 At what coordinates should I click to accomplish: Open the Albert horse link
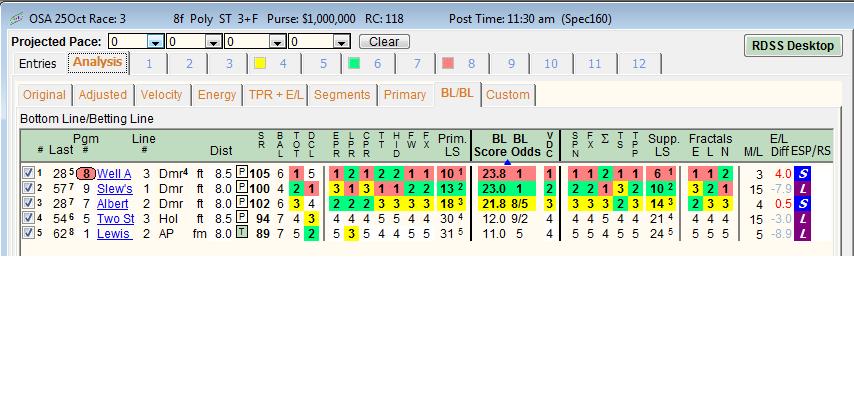click(112, 204)
